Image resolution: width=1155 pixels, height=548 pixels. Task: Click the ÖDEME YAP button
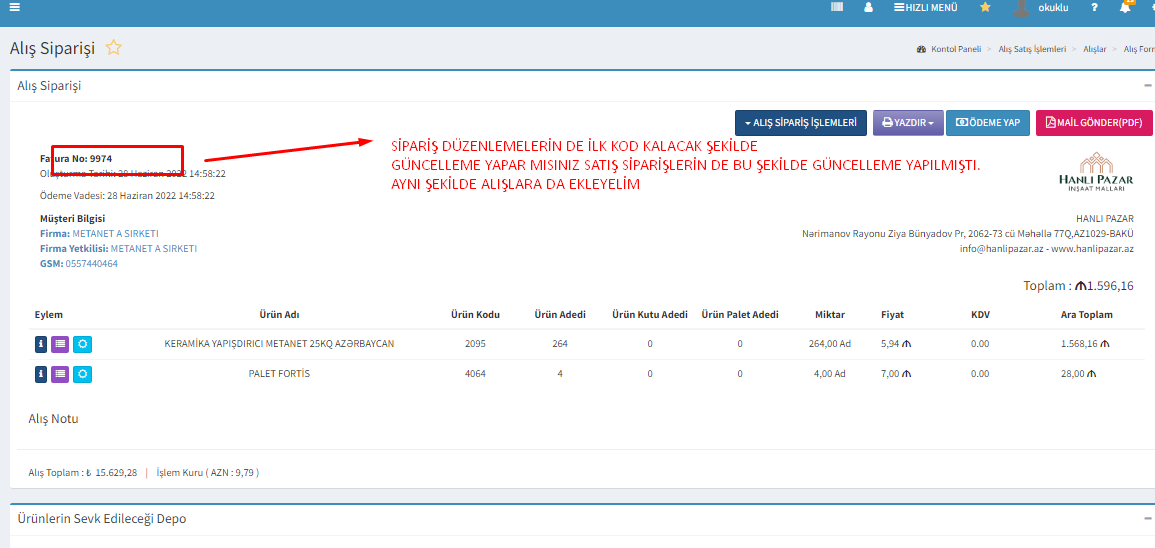988,123
